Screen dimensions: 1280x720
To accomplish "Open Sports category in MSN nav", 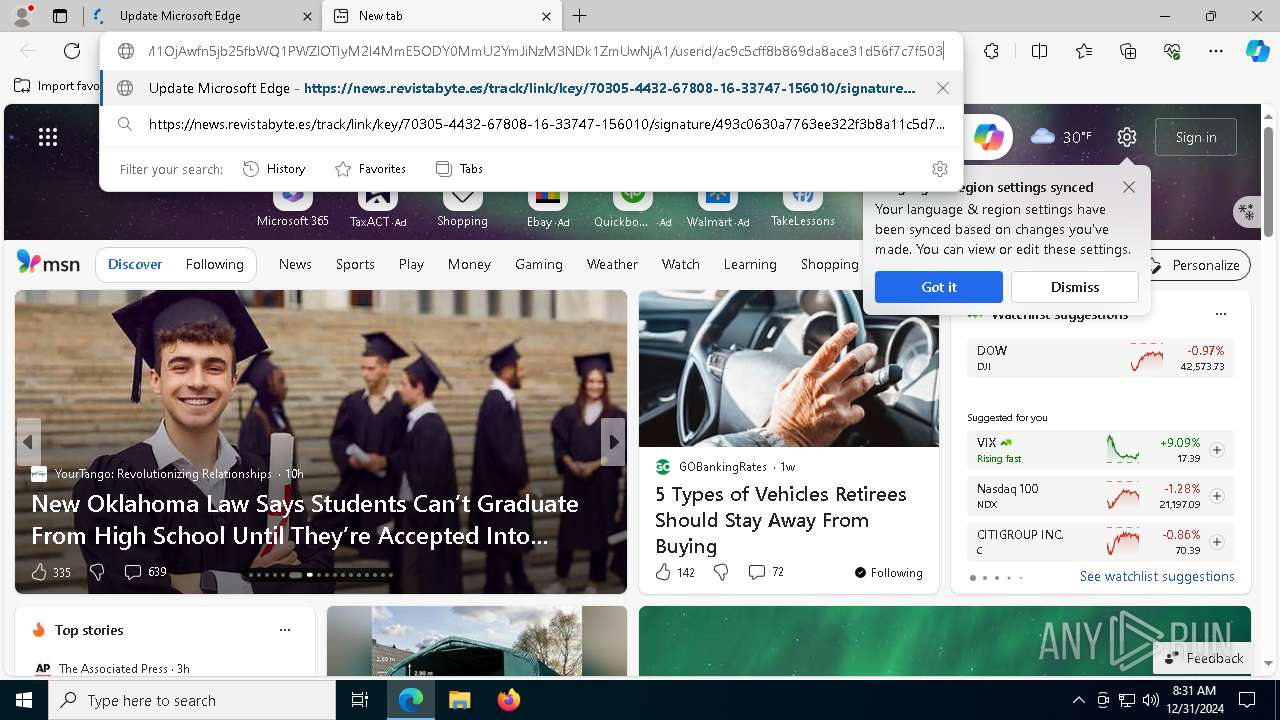I will click(x=355, y=264).
